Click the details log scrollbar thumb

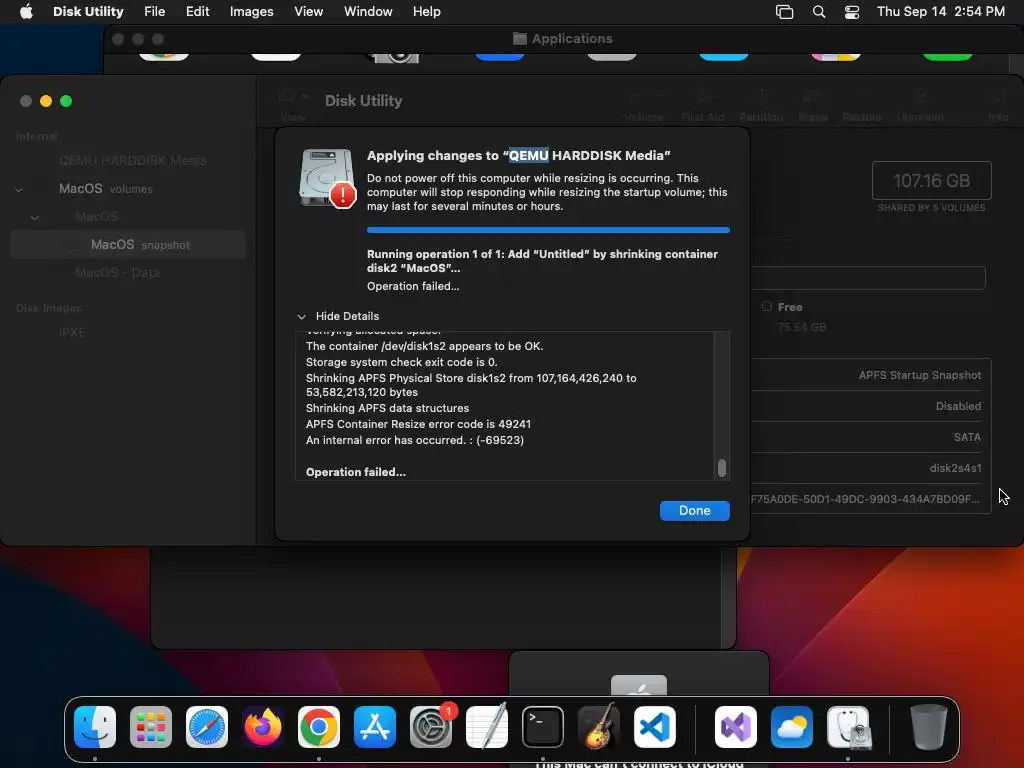point(722,468)
